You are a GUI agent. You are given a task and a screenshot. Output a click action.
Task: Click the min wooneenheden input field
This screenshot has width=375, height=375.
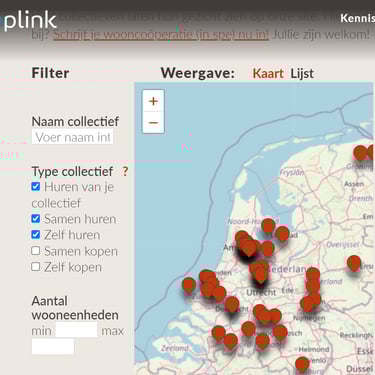(76, 330)
